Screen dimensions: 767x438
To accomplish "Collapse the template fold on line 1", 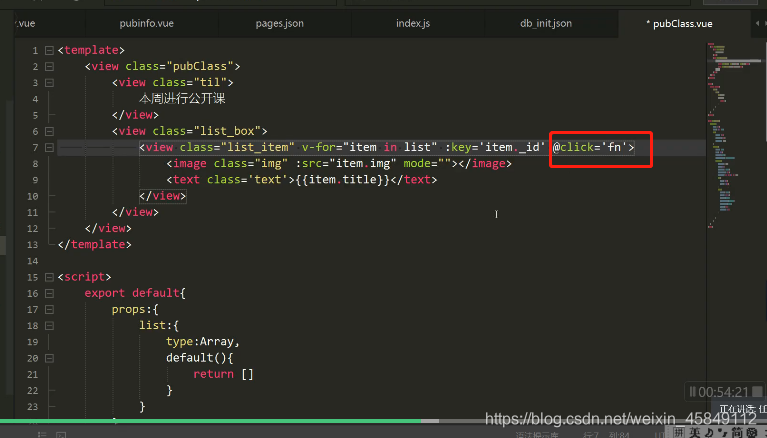I will click(49, 50).
